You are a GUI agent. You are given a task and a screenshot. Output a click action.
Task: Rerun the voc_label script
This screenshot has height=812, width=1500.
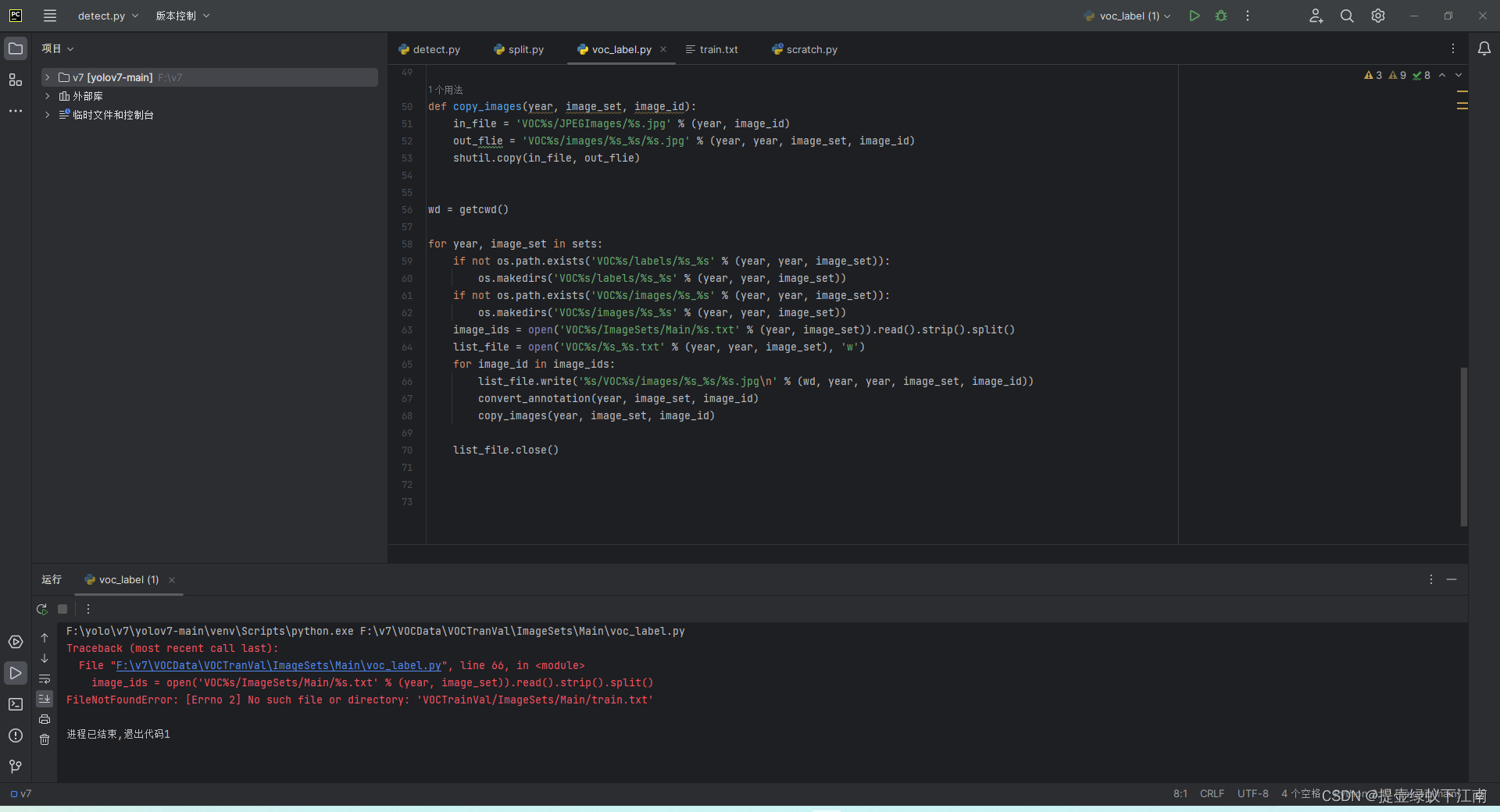[41, 609]
